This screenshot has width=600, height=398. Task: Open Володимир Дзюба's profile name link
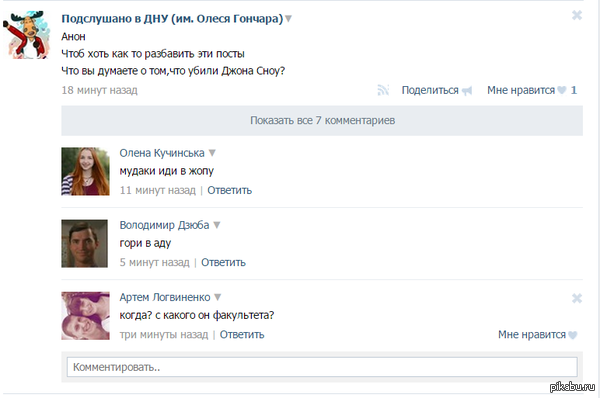coord(164,225)
